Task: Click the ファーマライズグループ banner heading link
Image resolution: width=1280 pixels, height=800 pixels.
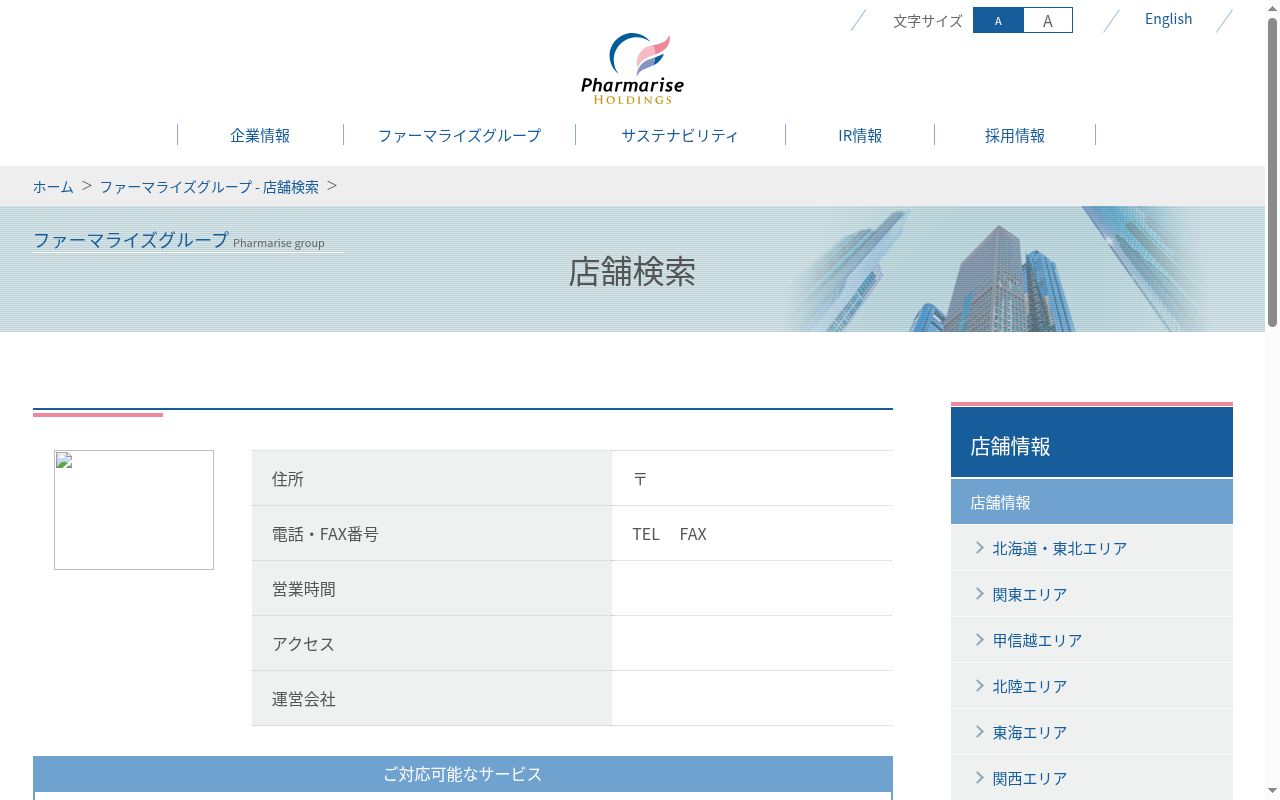Action: 131,240
